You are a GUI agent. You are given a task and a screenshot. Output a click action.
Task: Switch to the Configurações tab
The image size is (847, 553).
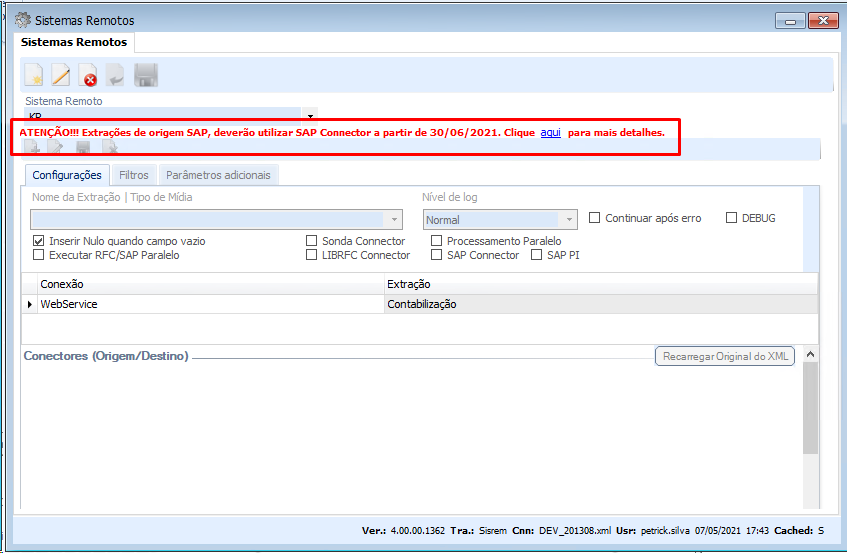click(x=67, y=175)
